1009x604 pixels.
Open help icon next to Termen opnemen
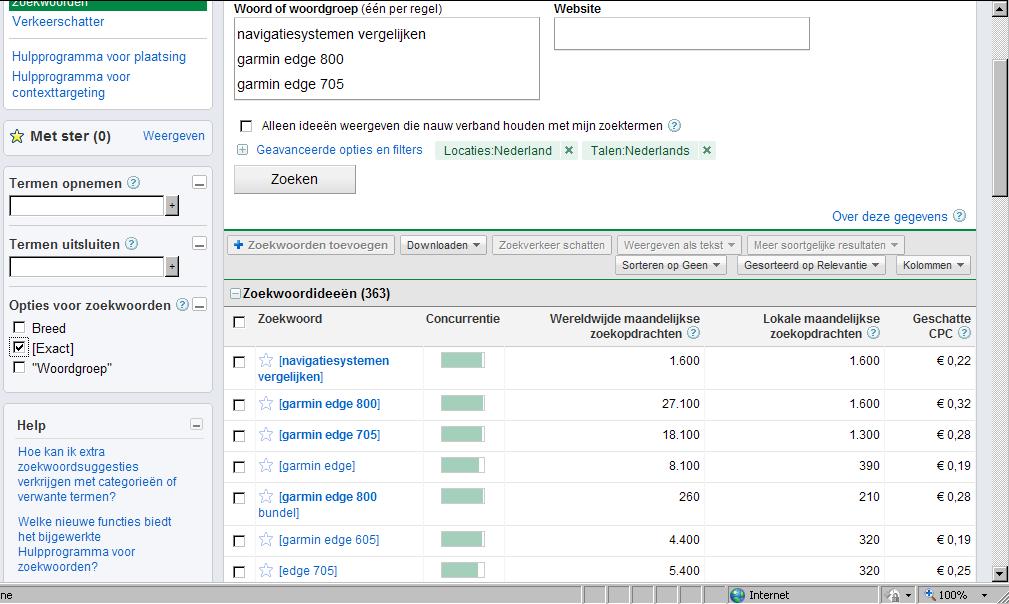[133, 183]
